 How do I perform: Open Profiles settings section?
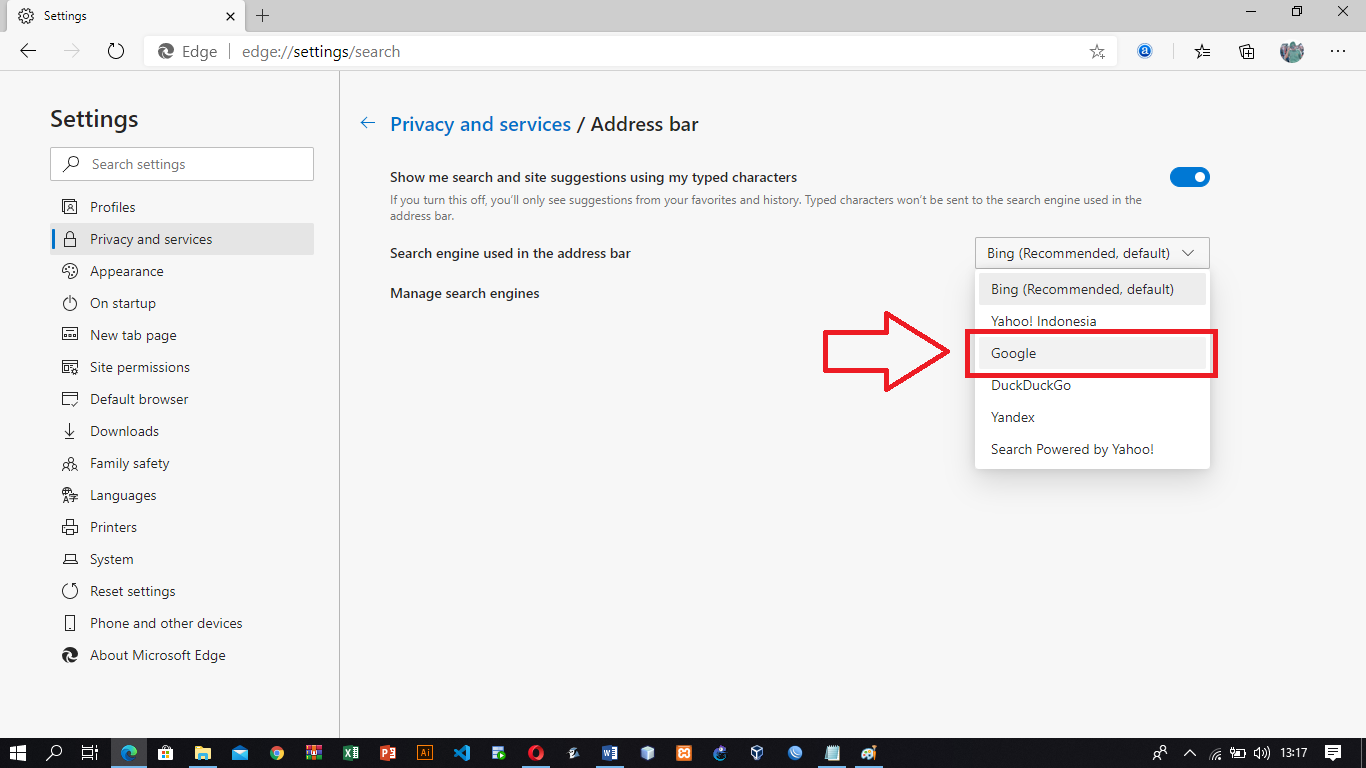[182, 207]
